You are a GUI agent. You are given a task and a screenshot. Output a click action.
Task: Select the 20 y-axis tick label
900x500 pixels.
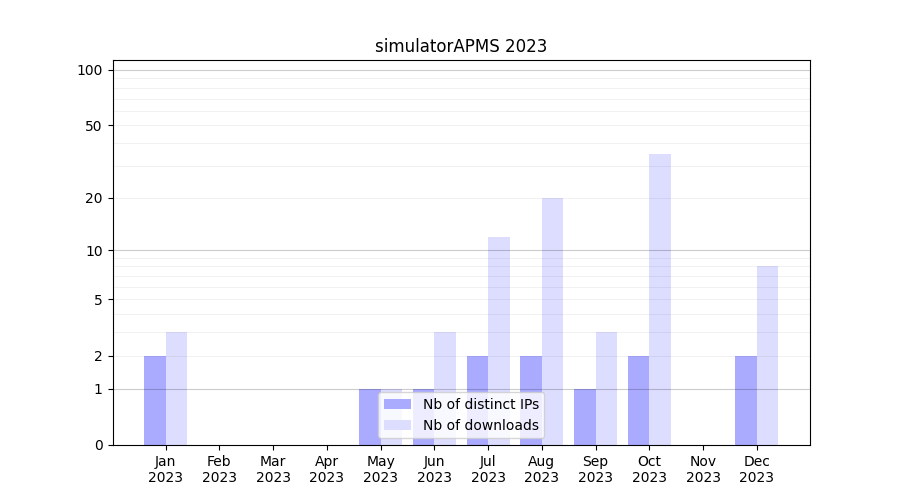point(94,198)
